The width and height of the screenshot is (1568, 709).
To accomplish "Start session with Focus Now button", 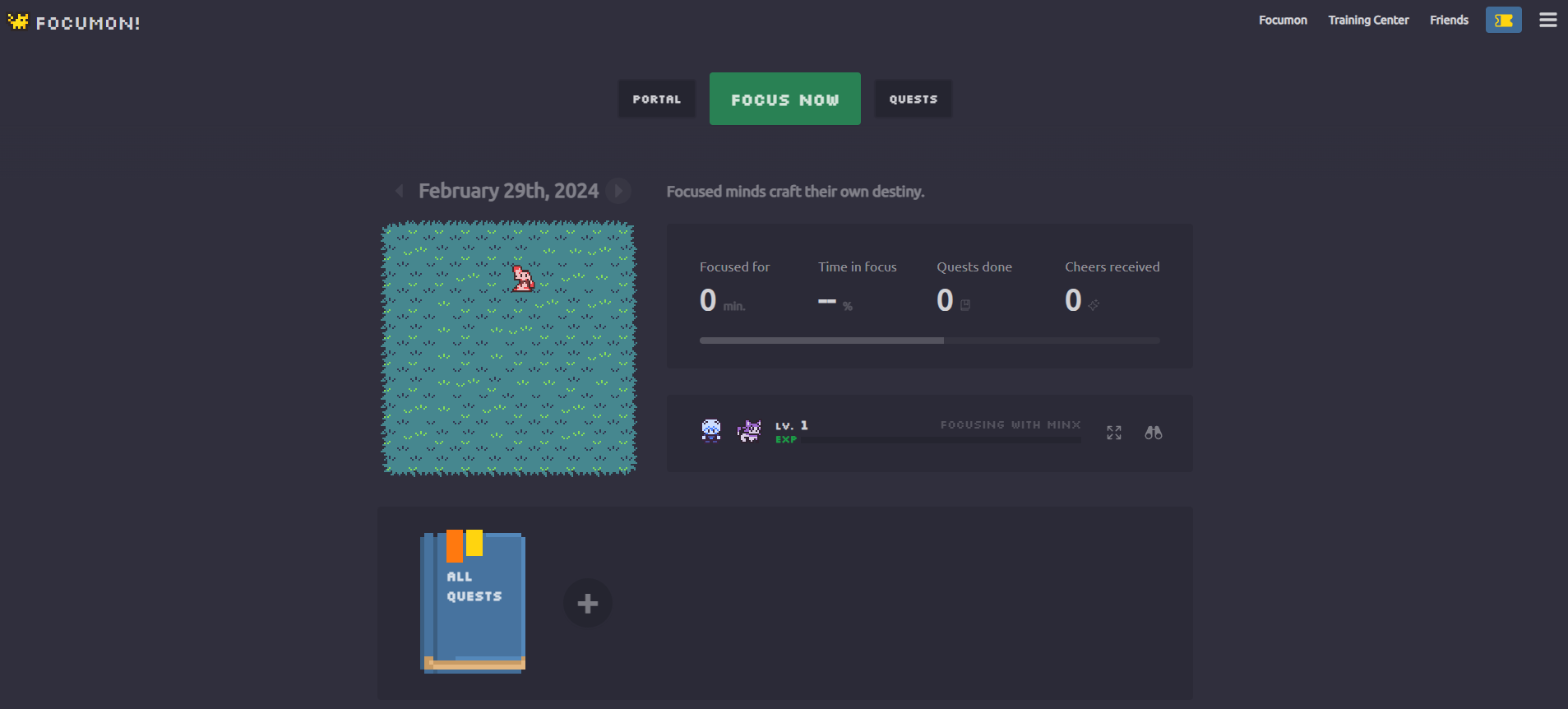I will point(785,99).
